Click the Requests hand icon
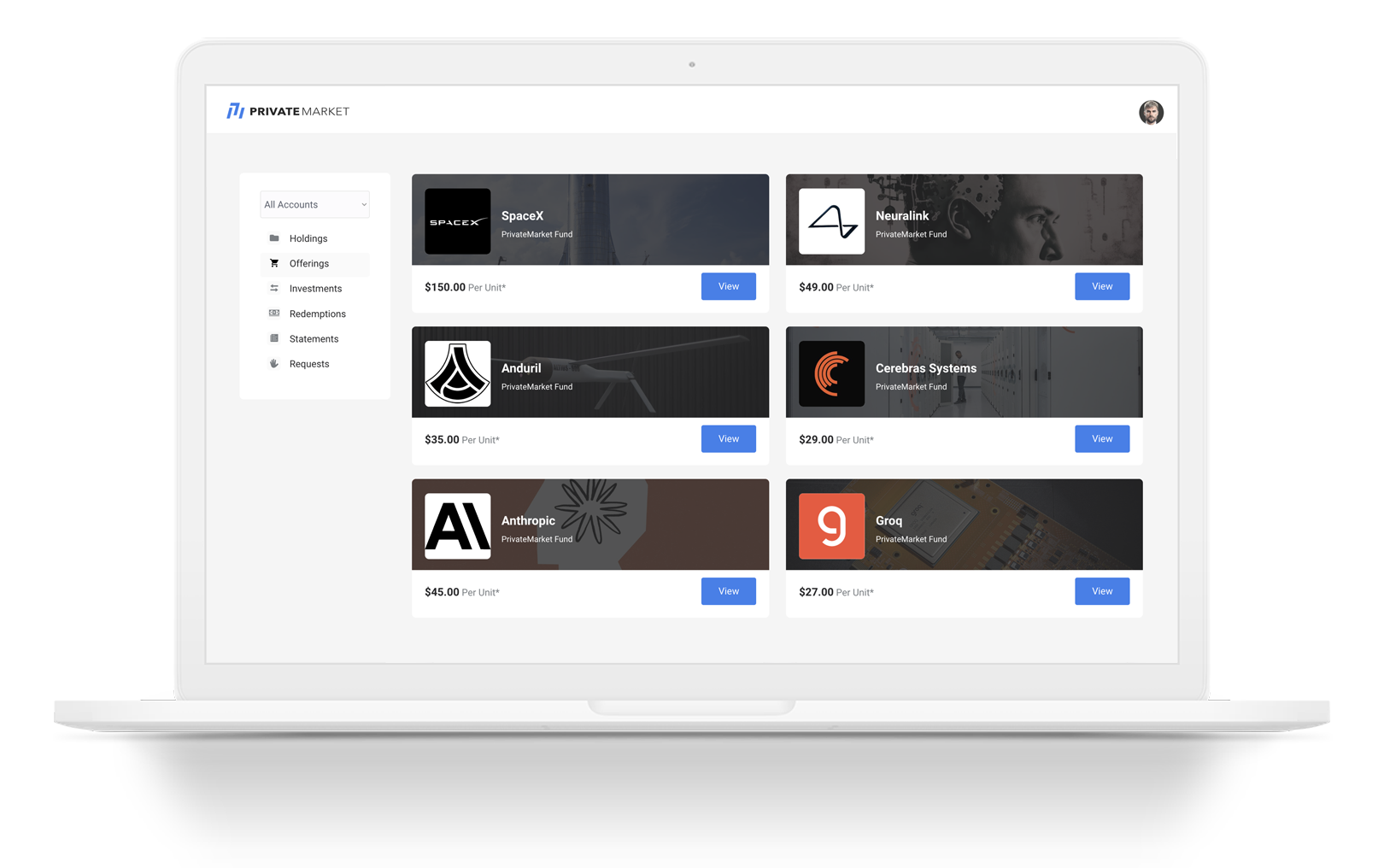 pyautogui.click(x=274, y=363)
